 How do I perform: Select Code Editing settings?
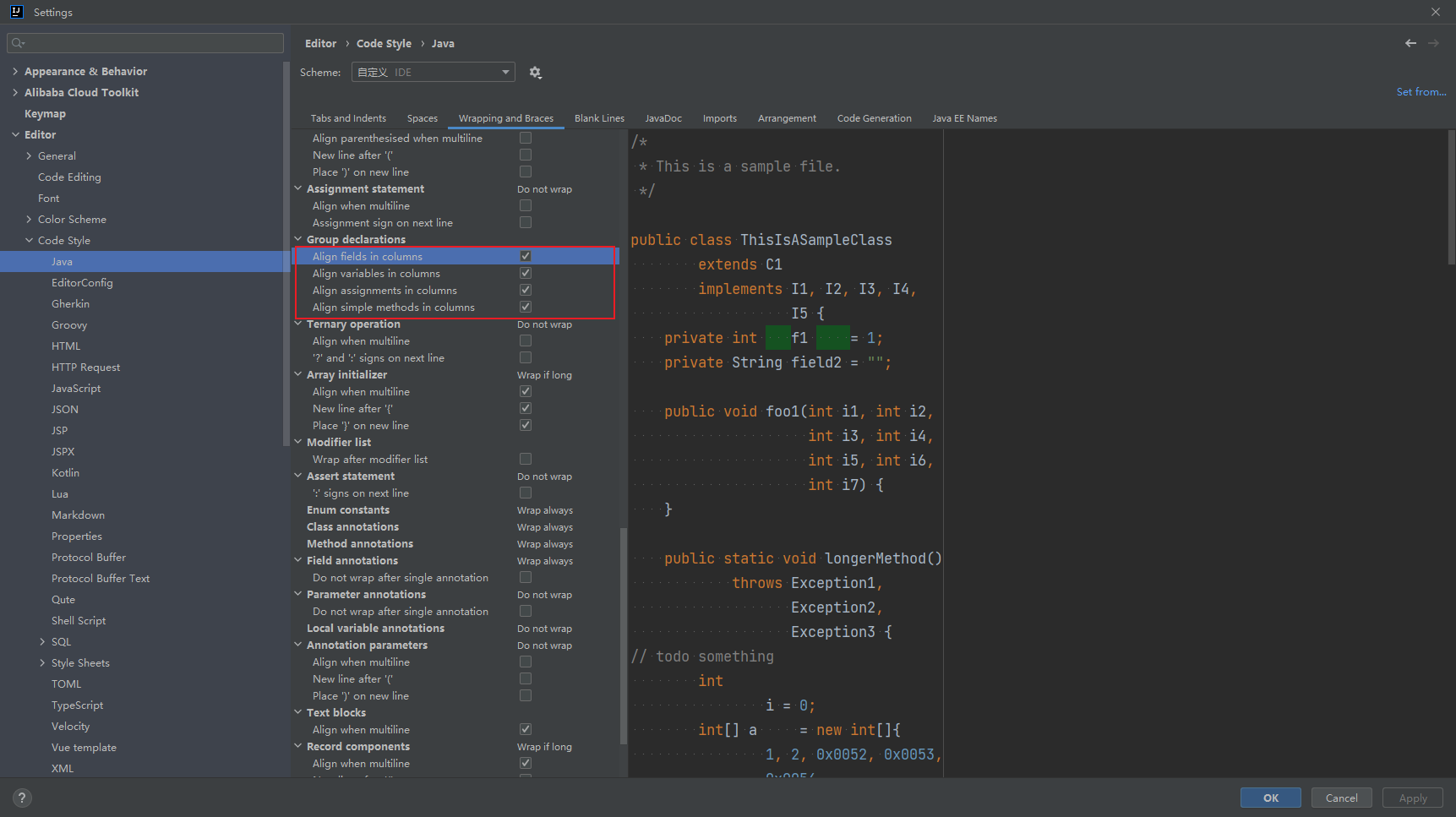pyautogui.click(x=69, y=177)
